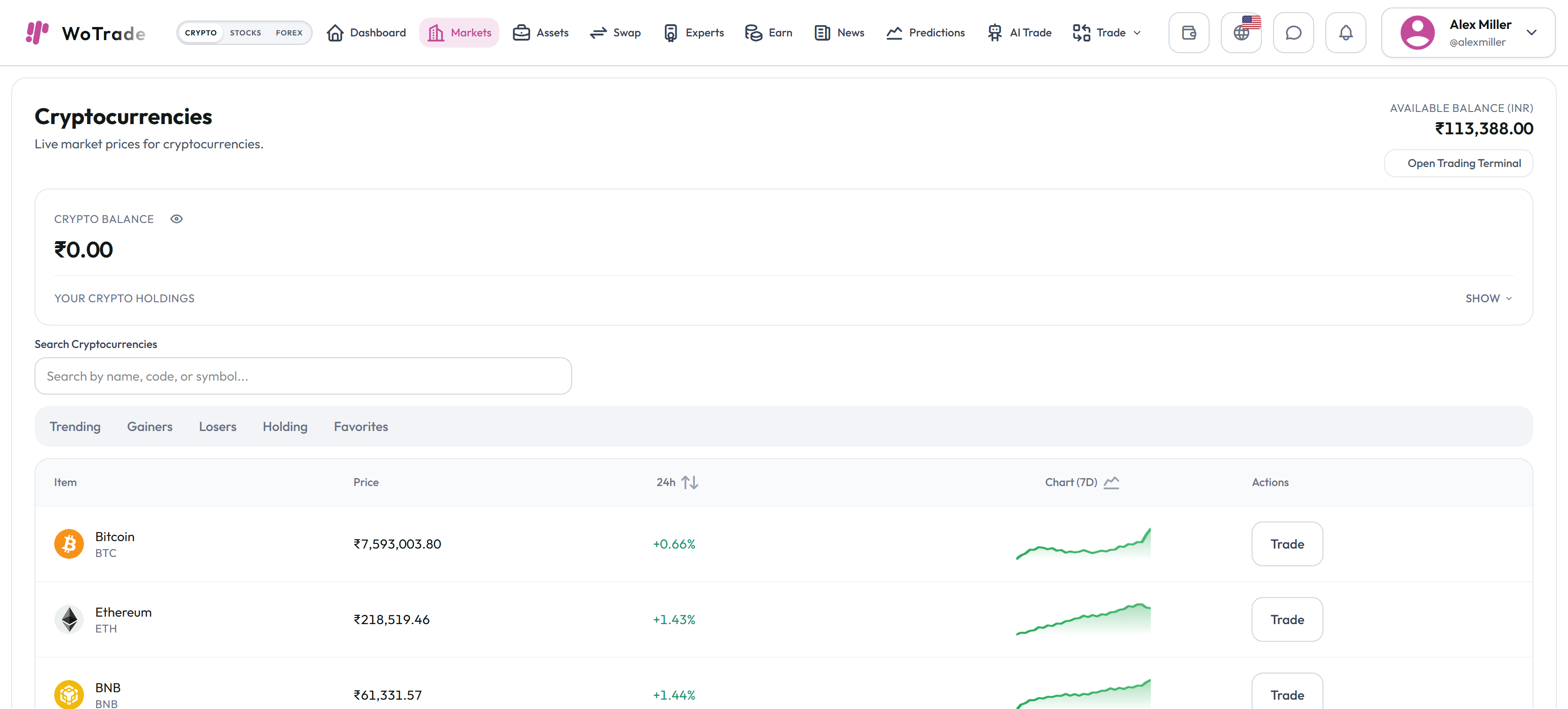Open language globe with US flag
The width and height of the screenshot is (1568, 709).
(x=1241, y=33)
